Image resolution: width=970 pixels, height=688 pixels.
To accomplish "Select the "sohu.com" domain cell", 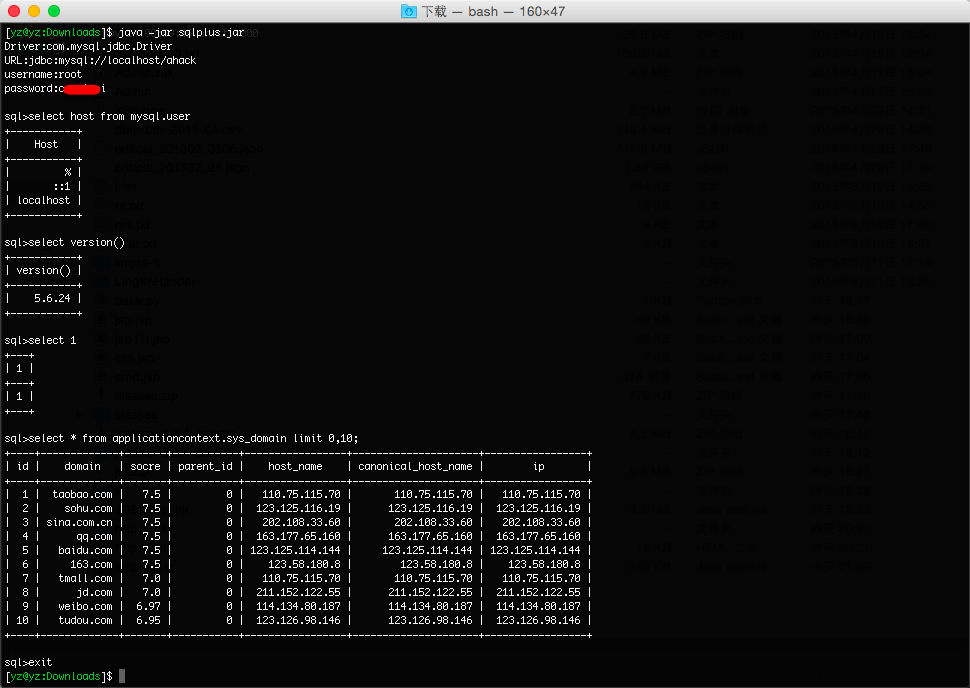I will [88, 508].
